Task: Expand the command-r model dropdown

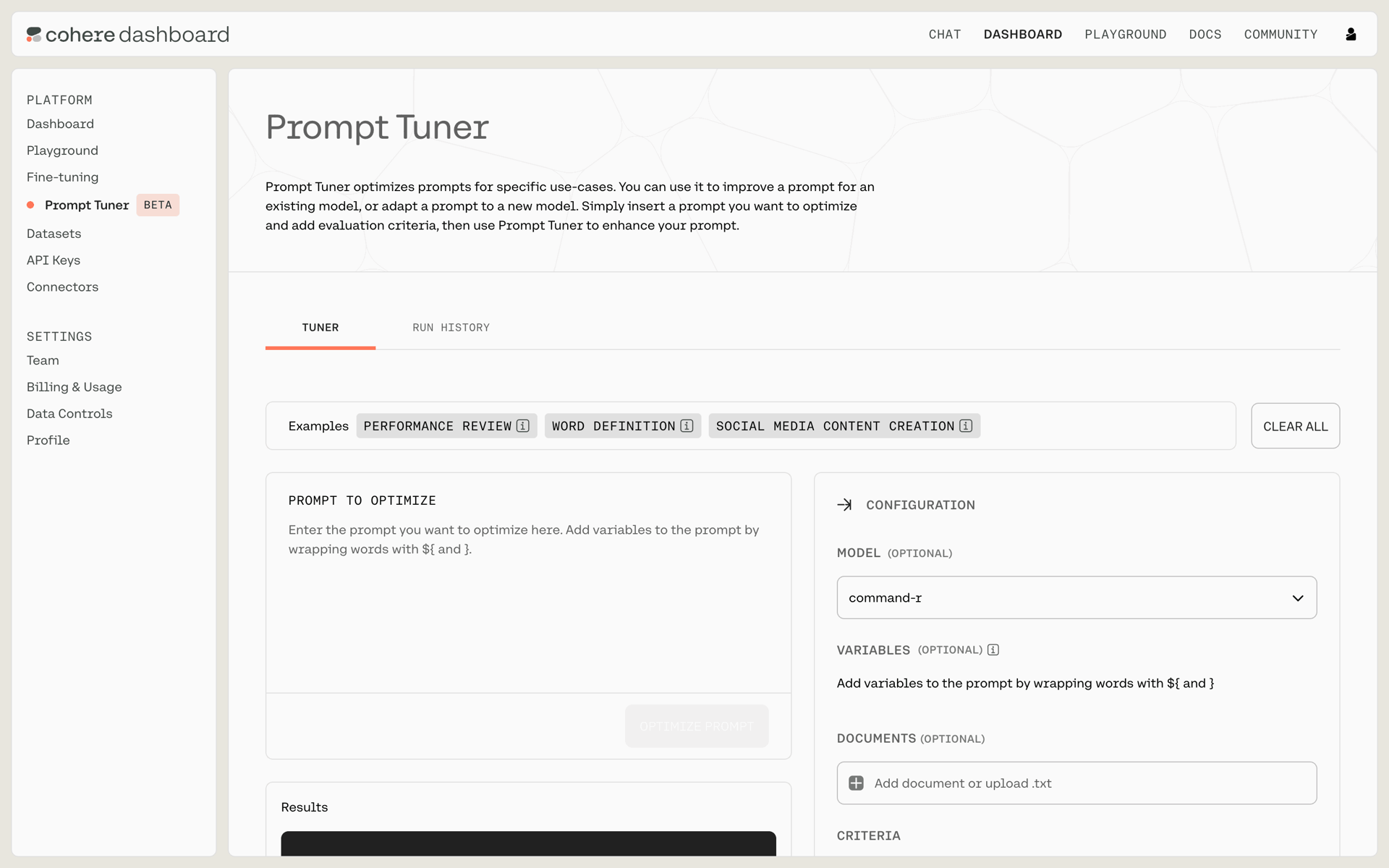Action: point(1076,597)
